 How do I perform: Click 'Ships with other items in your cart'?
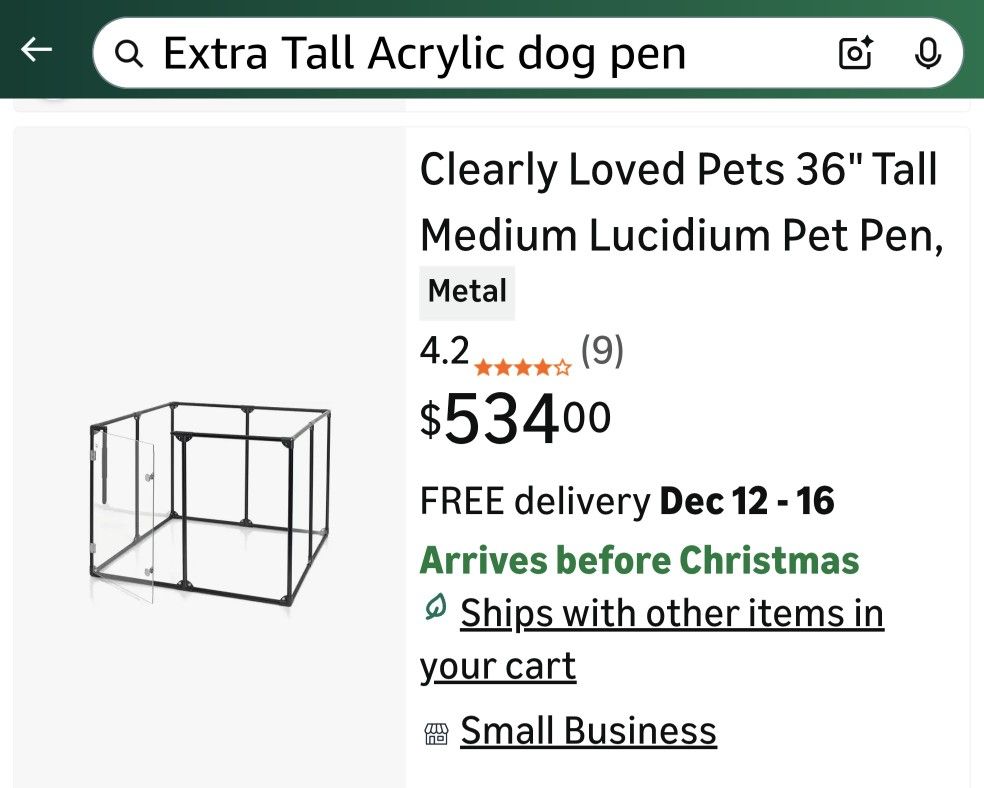point(671,613)
